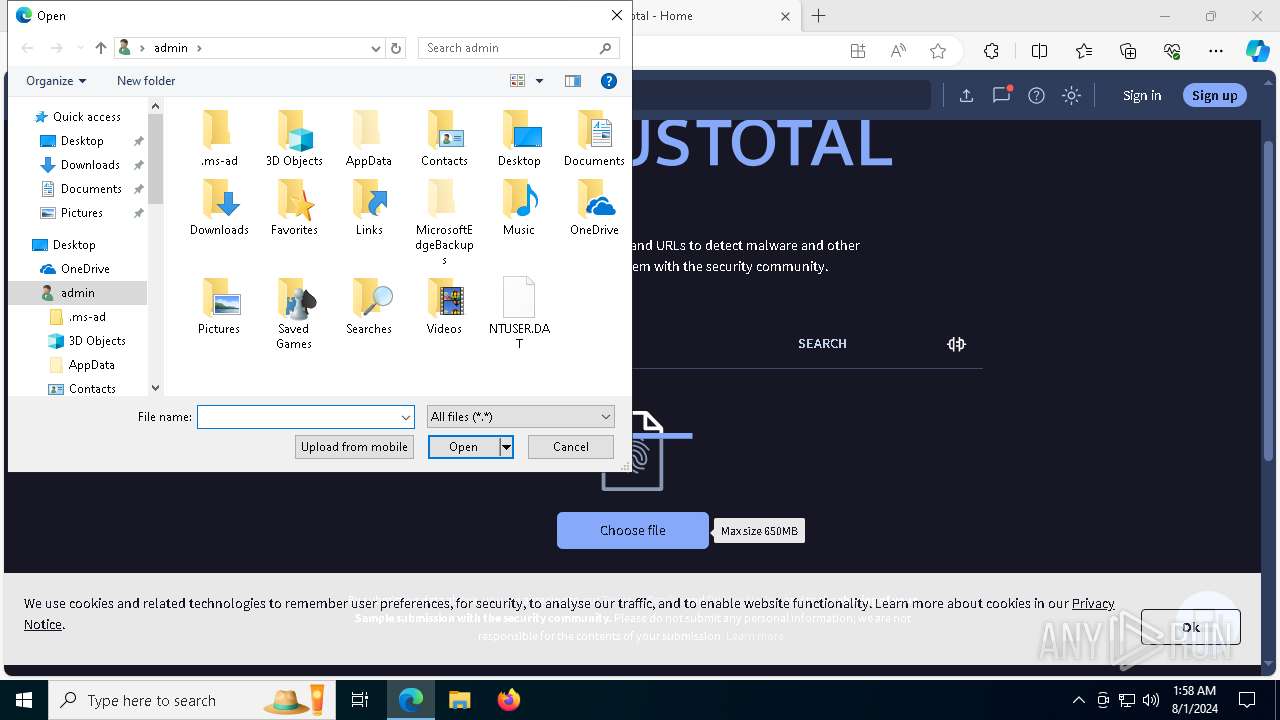Cancel the Open dialog

[x=571, y=447]
